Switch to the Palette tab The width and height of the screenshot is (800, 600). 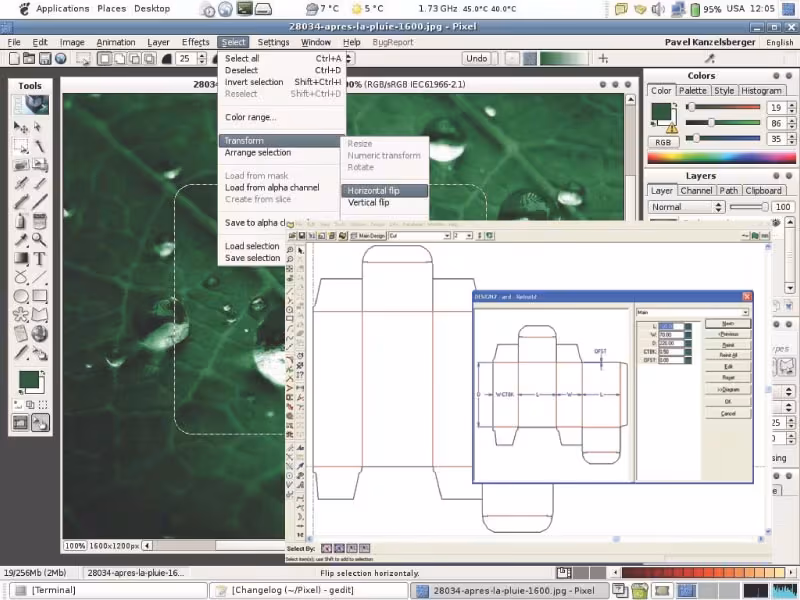point(692,90)
